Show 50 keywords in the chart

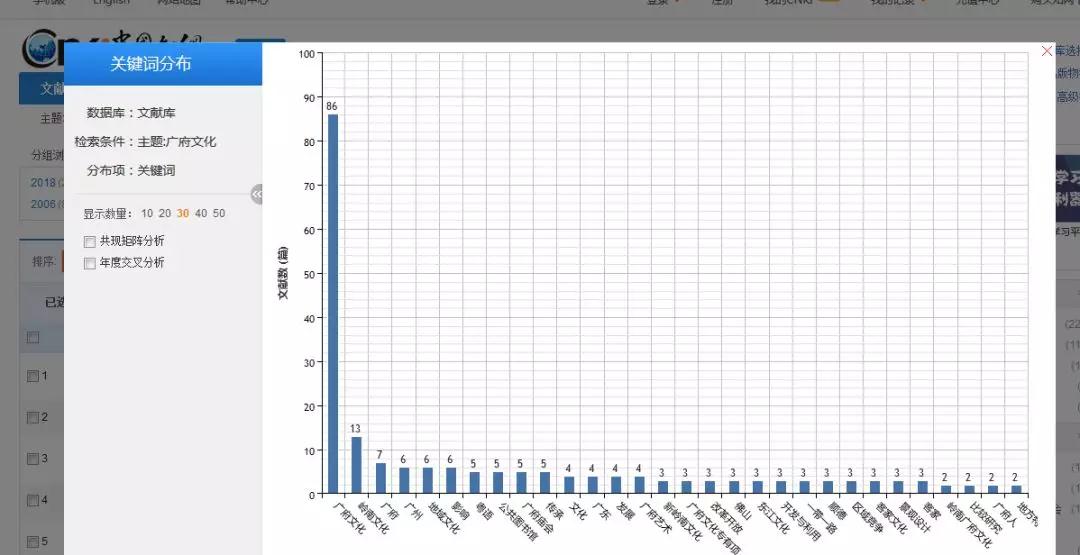tap(219, 213)
